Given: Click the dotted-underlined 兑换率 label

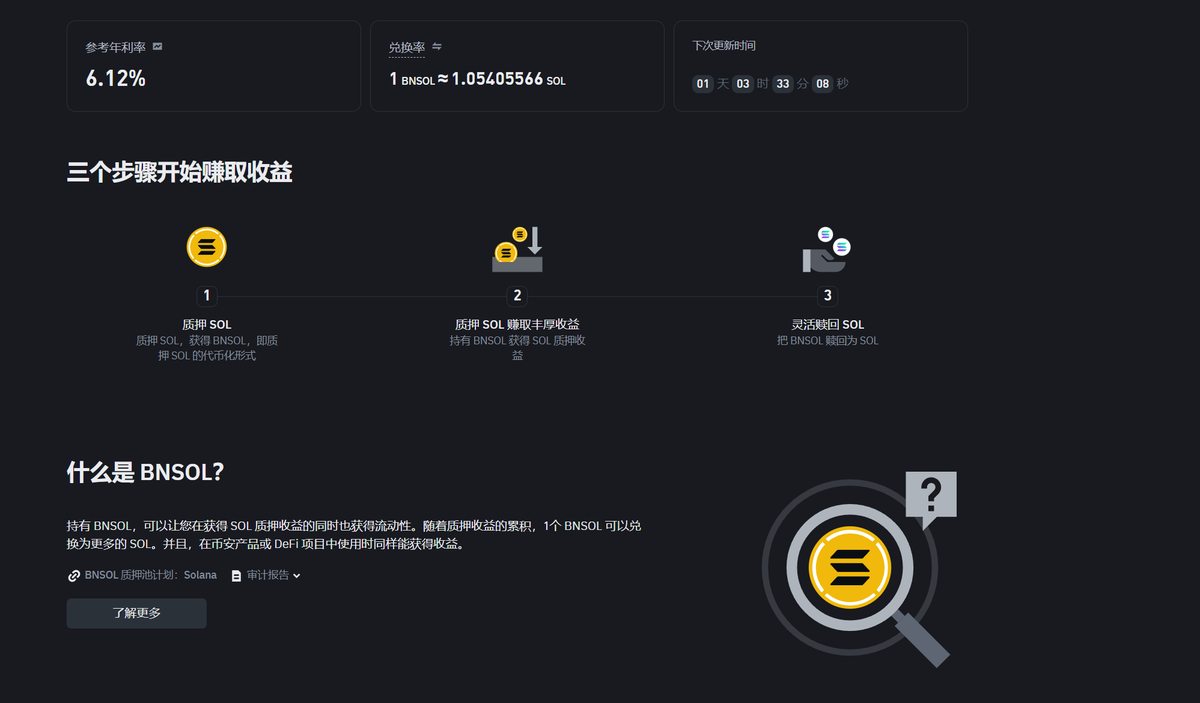Looking at the screenshot, I should 407,48.
